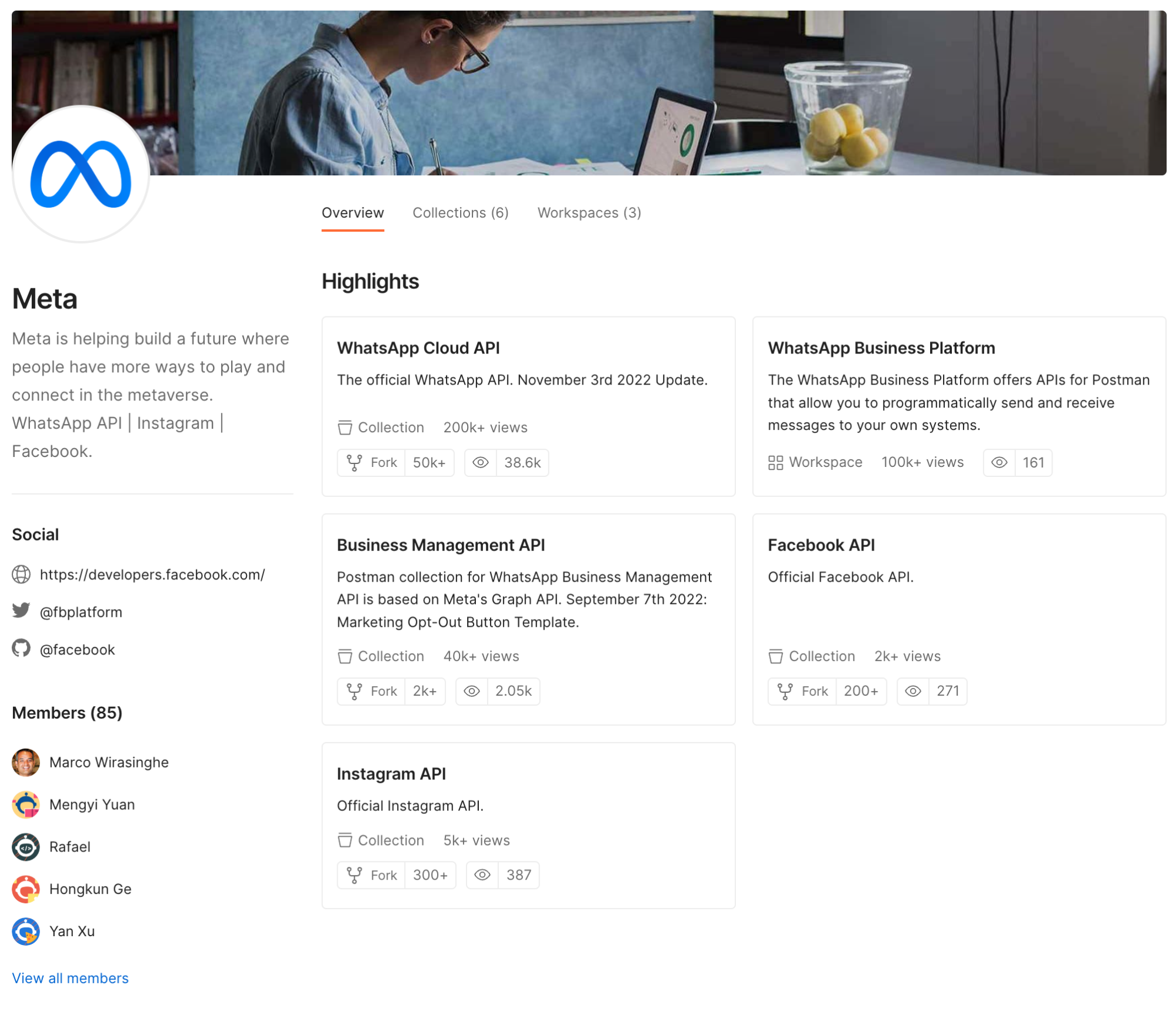Click the workspace icon on WhatsApp Business Platform
Screen dimensions: 1176x1015
click(774, 461)
